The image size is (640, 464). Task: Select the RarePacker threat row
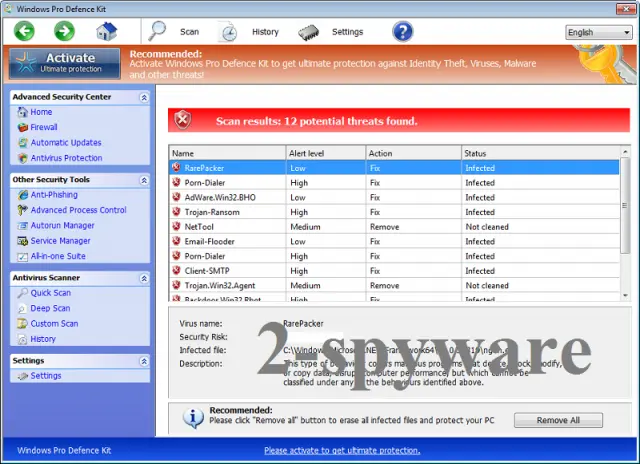click(394, 168)
